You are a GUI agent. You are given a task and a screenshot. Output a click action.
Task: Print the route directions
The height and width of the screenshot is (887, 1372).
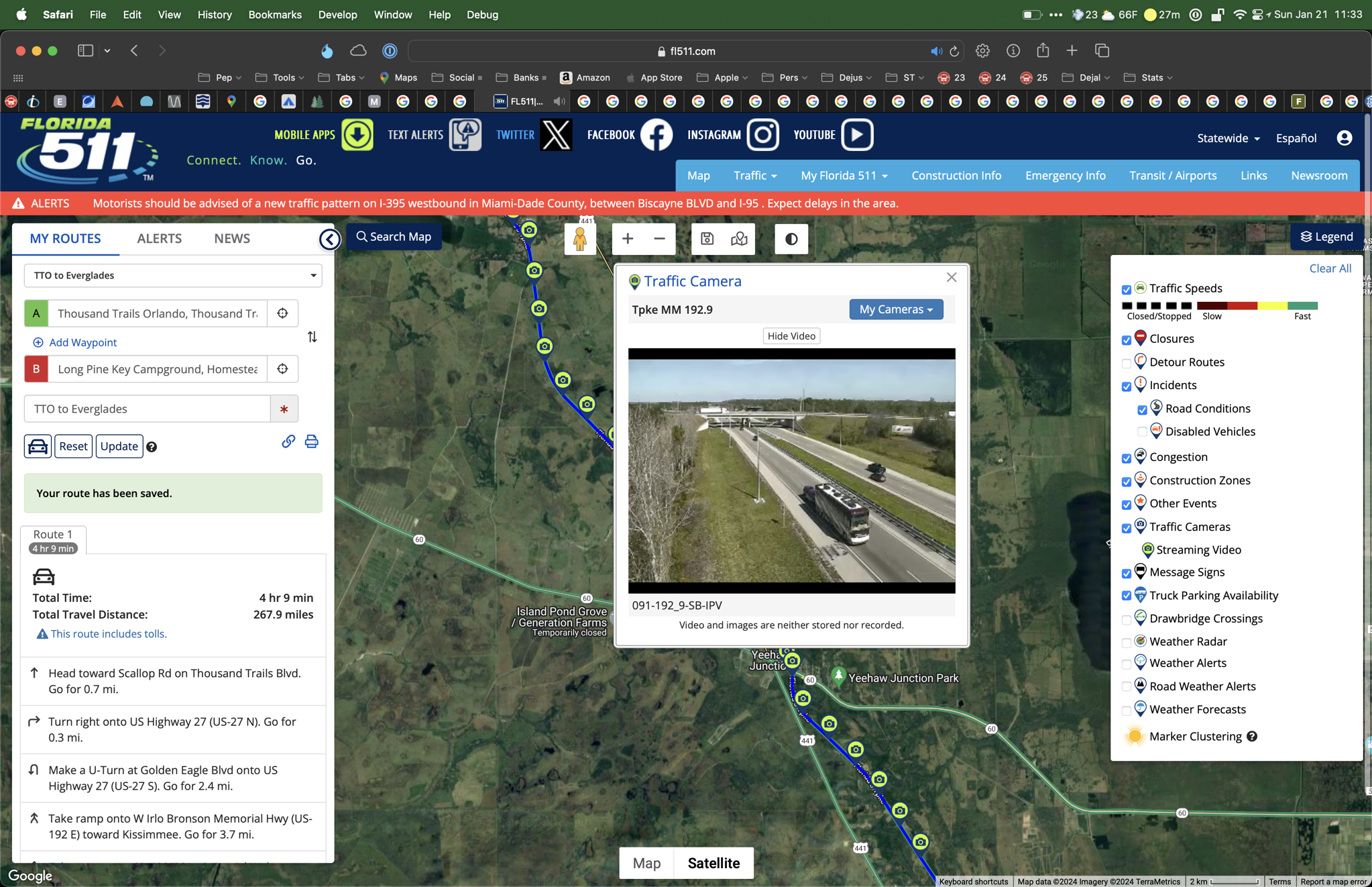pyautogui.click(x=311, y=441)
